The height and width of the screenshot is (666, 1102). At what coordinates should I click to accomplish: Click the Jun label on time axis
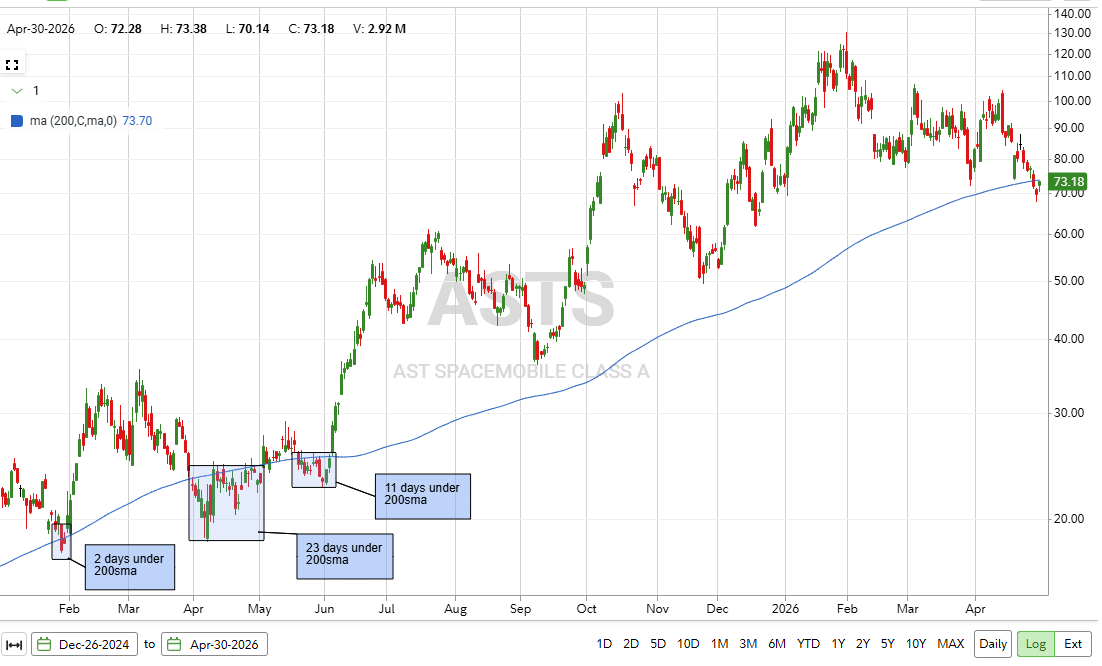pos(324,608)
